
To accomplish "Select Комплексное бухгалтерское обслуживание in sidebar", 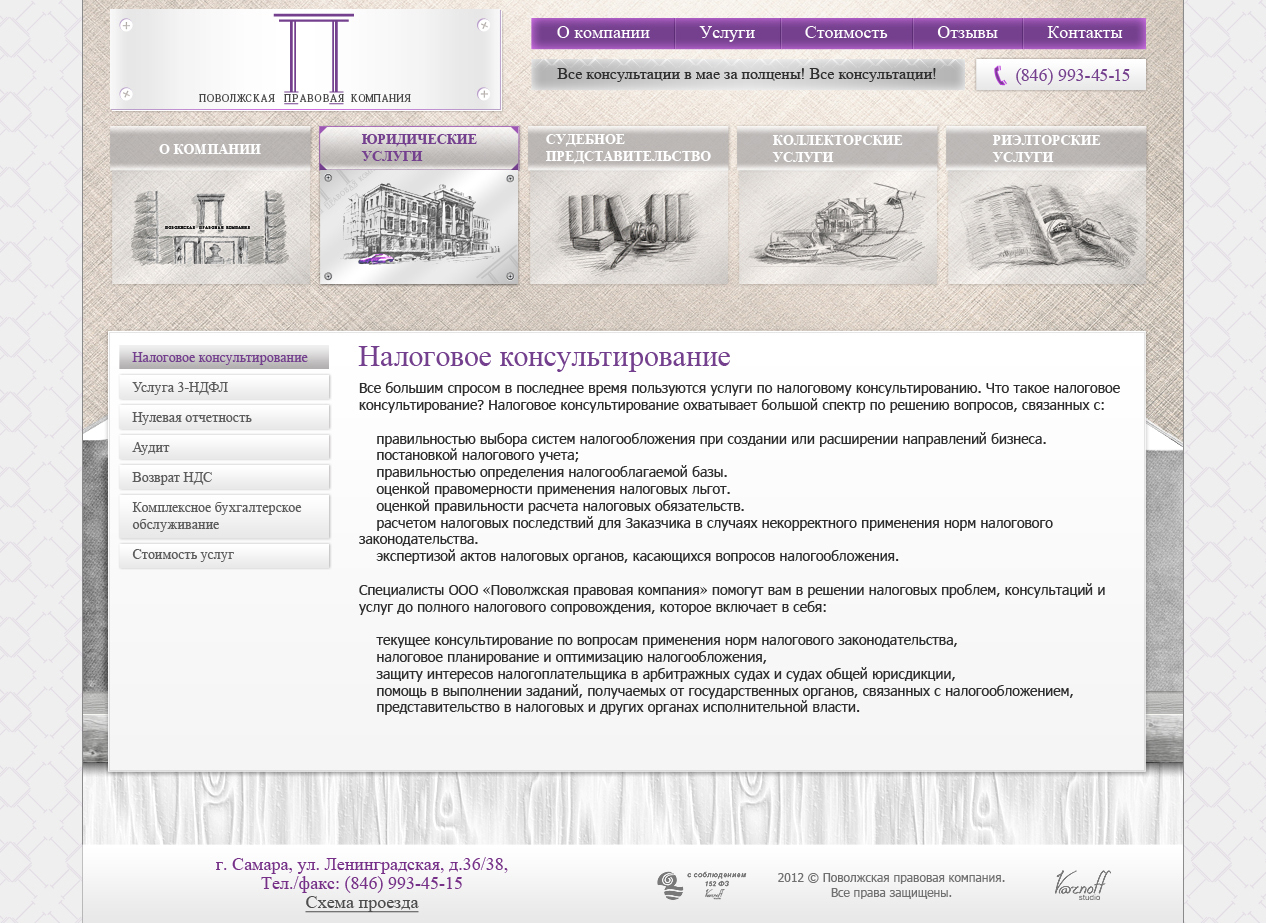I will [224, 516].
